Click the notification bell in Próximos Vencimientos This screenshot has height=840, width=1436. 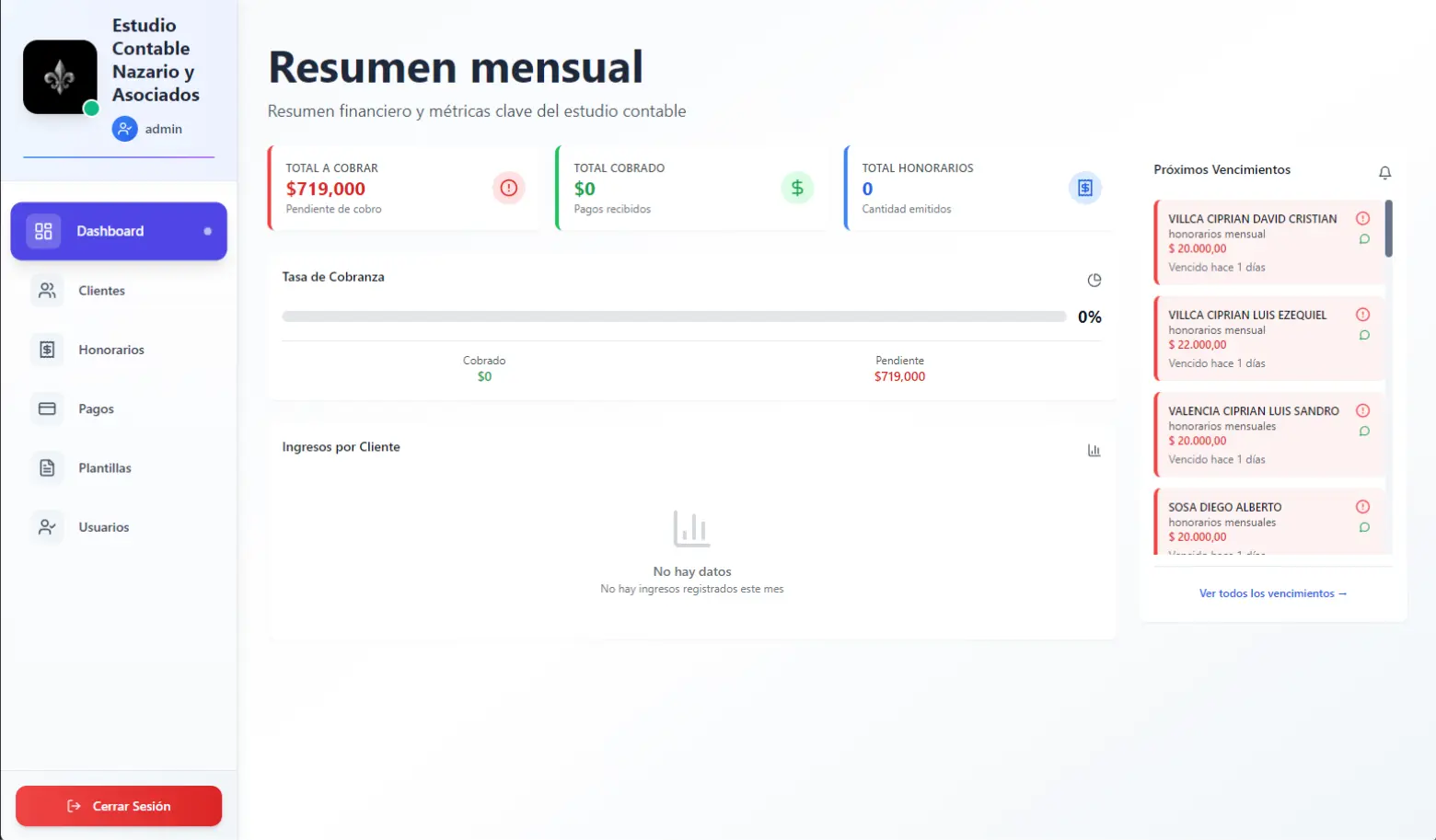pyautogui.click(x=1384, y=172)
